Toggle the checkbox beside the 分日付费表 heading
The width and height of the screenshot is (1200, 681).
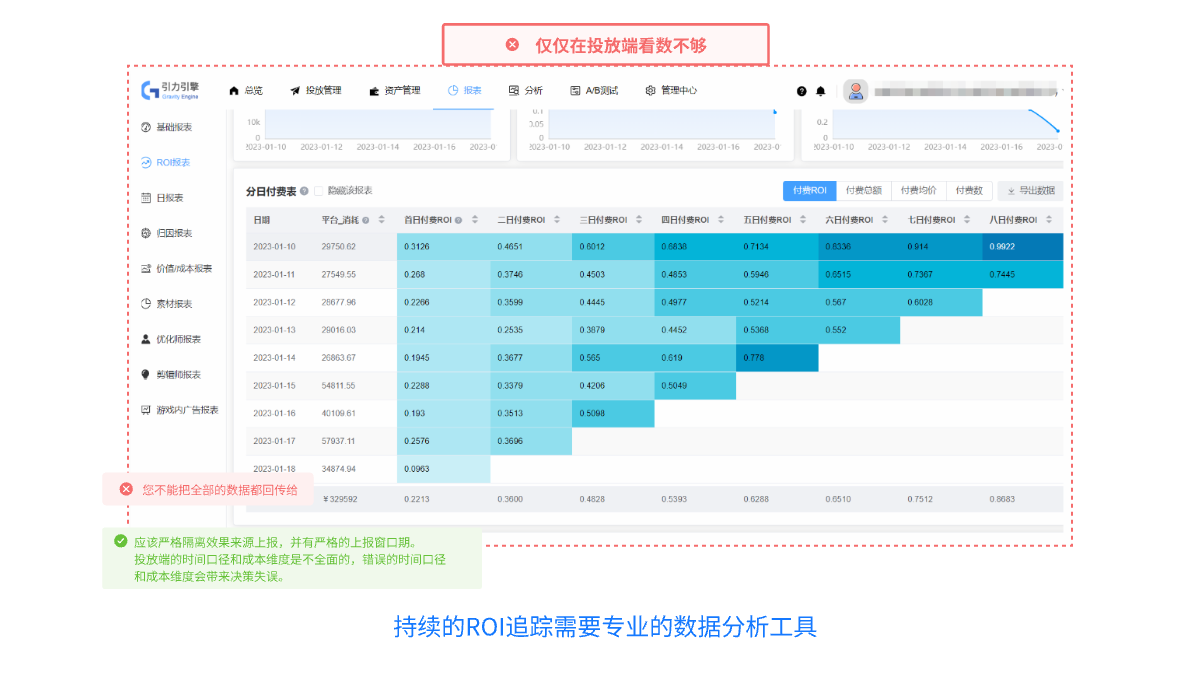coord(319,191)
